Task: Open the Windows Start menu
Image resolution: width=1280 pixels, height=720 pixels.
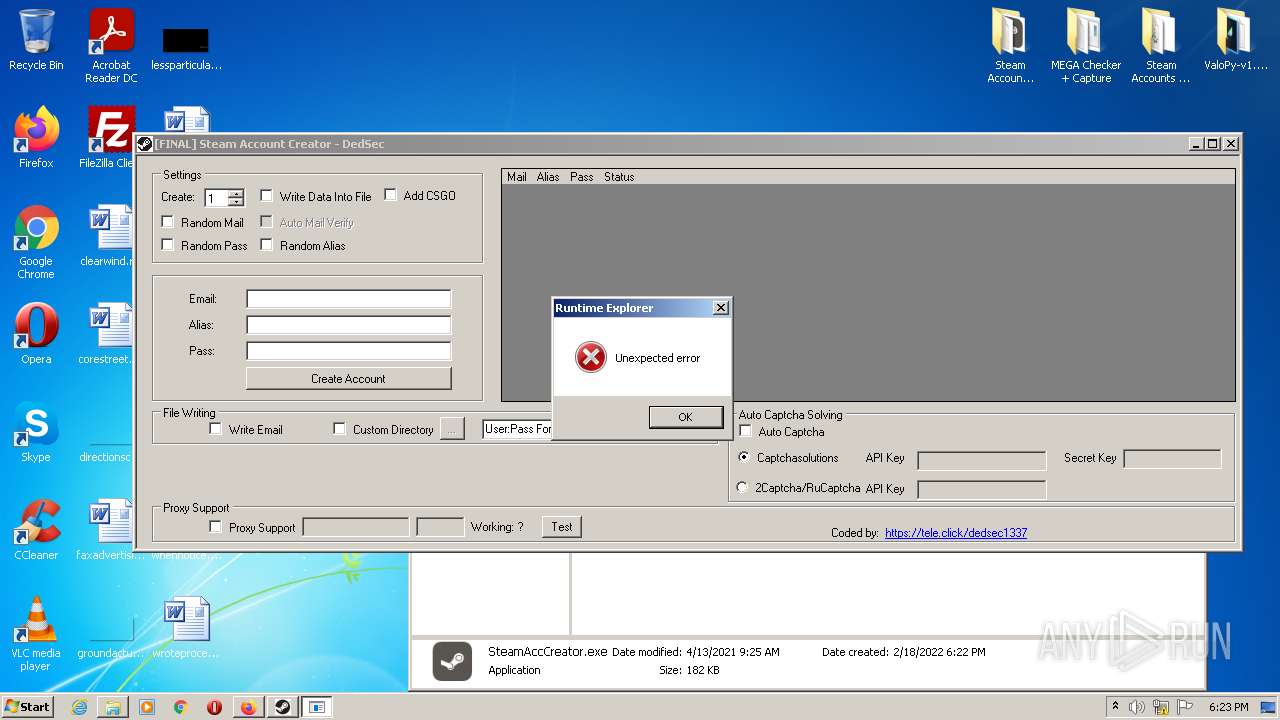Action: tap(28, 707)
